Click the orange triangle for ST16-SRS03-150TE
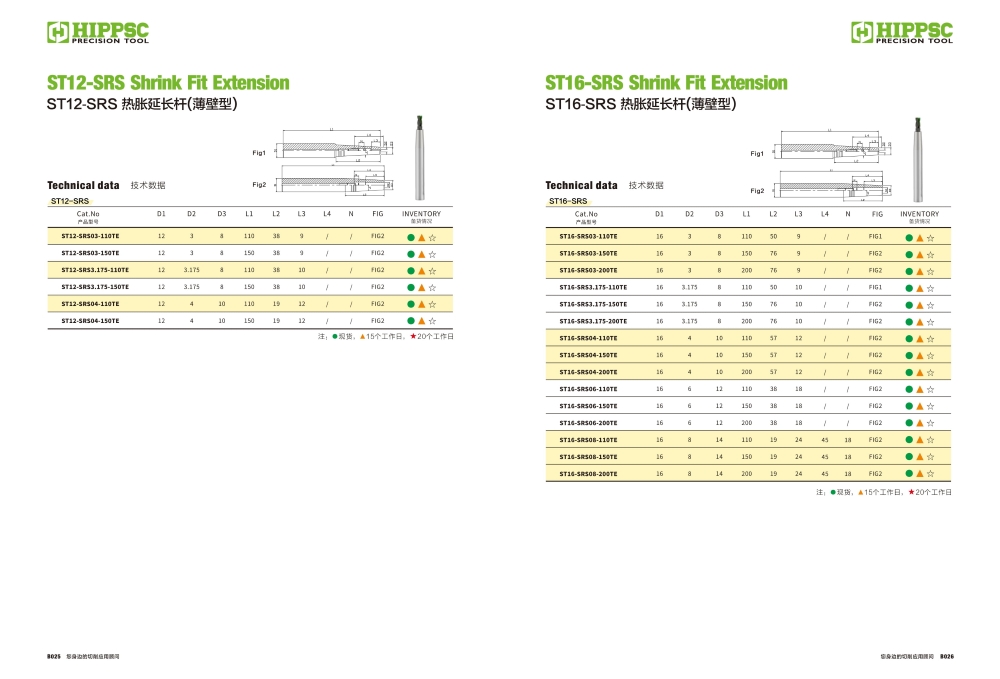Screen dimensions: 1000x679 pyautogui.click(x=920, y=254)
